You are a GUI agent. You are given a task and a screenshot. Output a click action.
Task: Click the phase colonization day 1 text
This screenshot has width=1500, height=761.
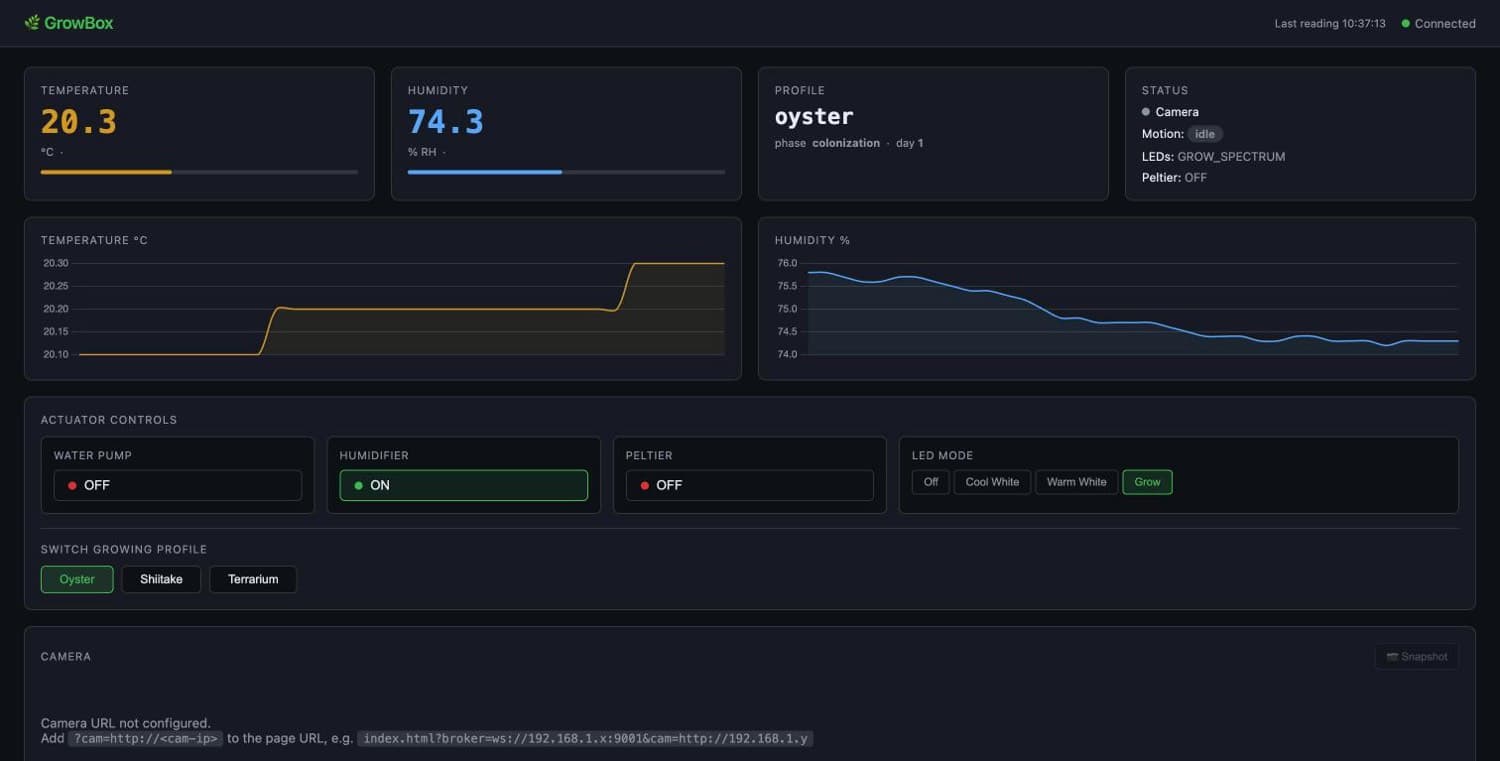pos(849,143)
